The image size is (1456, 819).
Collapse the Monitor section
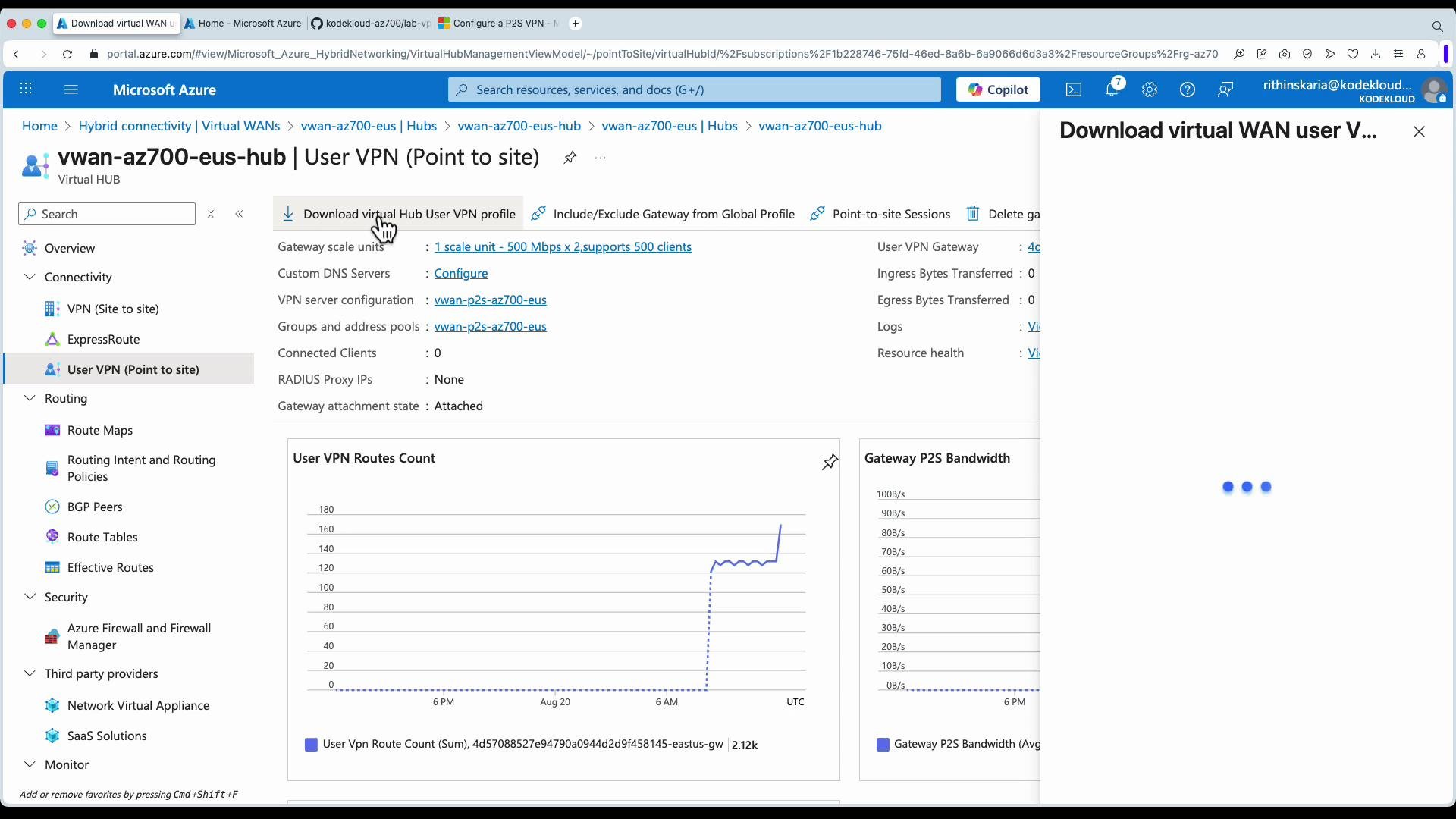pyautogui.click(x=30, y=764)
